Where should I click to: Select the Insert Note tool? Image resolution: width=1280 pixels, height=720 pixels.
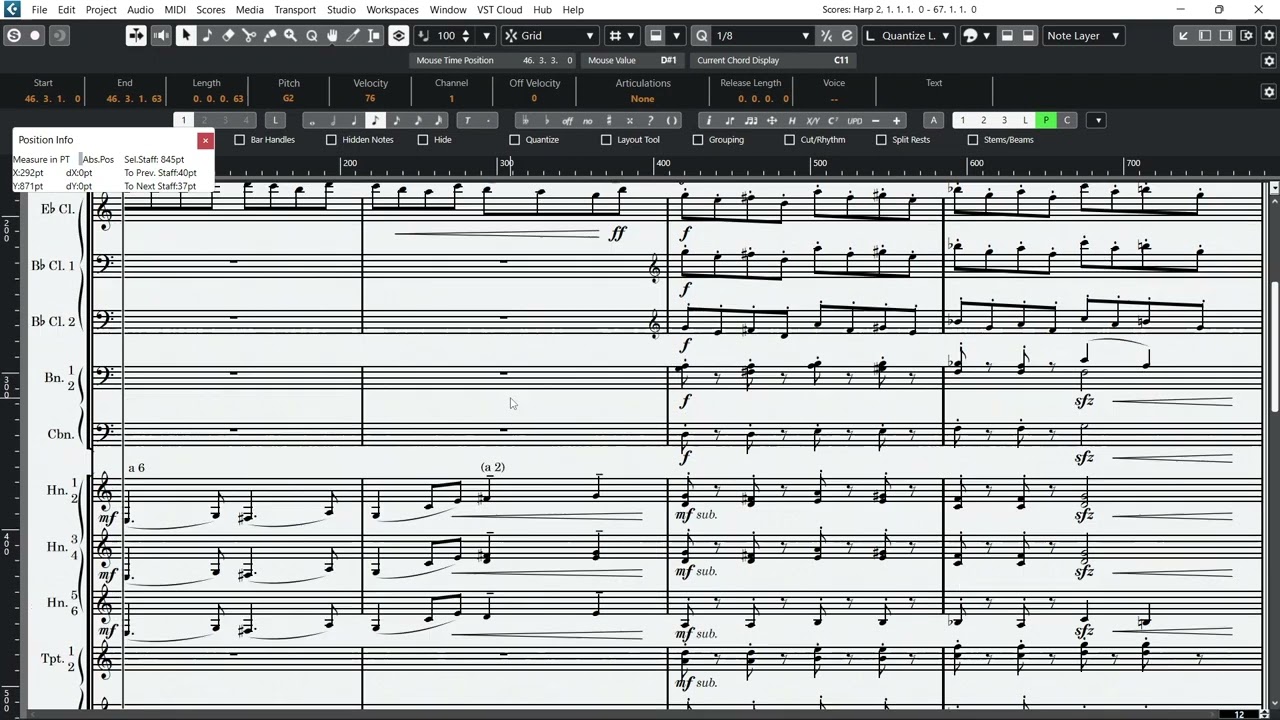tap(207, 36)
